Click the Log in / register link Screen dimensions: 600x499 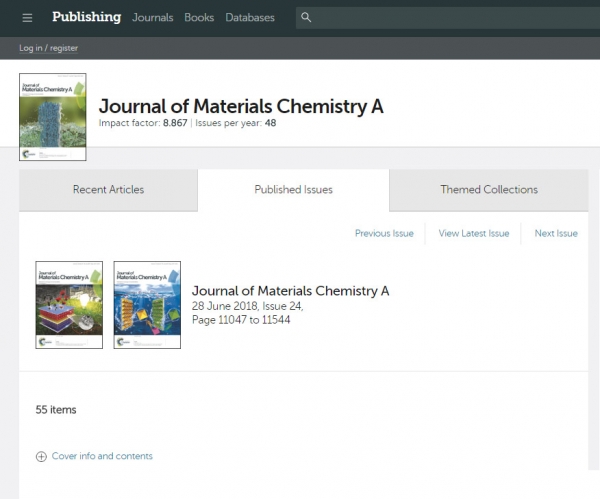[x=49, y=48]
